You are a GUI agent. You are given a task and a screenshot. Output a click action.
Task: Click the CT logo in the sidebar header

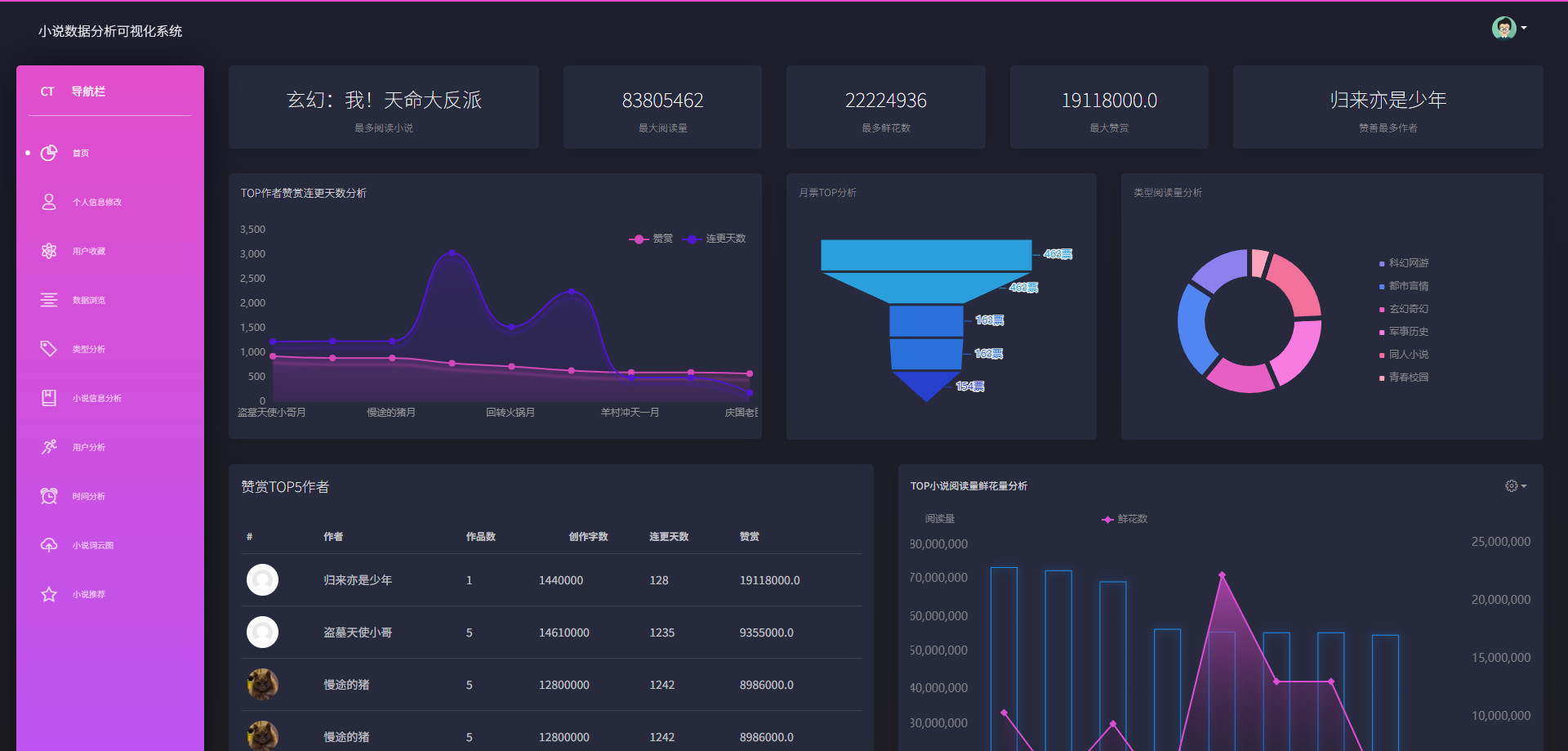(x=47, y=92)
